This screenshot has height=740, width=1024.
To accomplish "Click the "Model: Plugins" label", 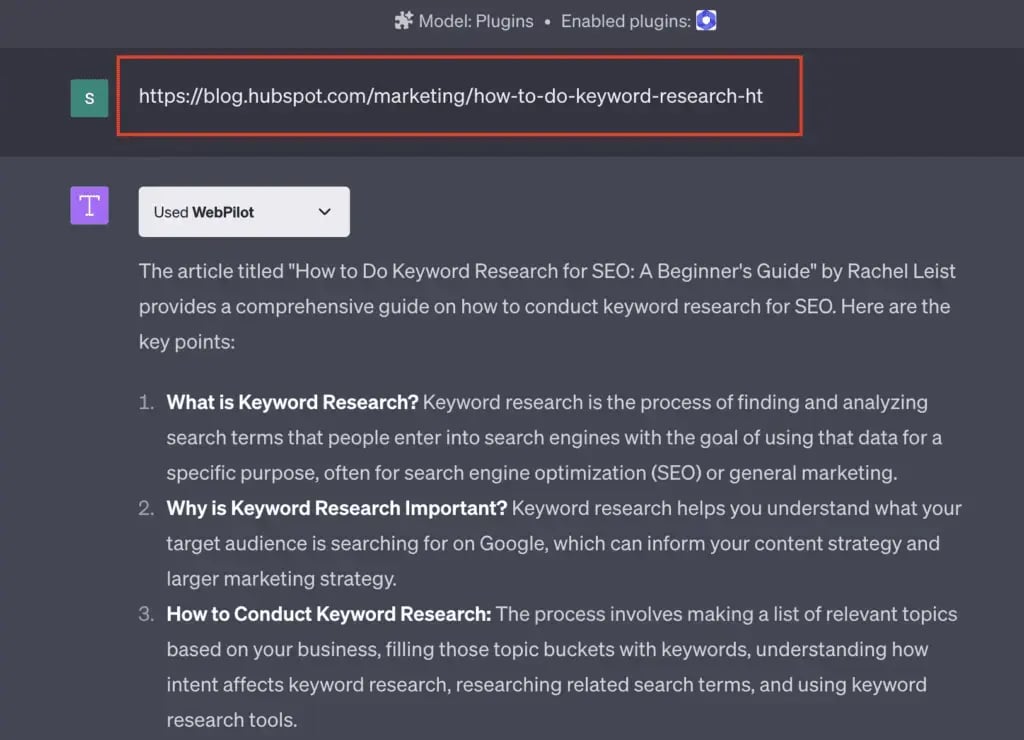I will tap(476, 21).
